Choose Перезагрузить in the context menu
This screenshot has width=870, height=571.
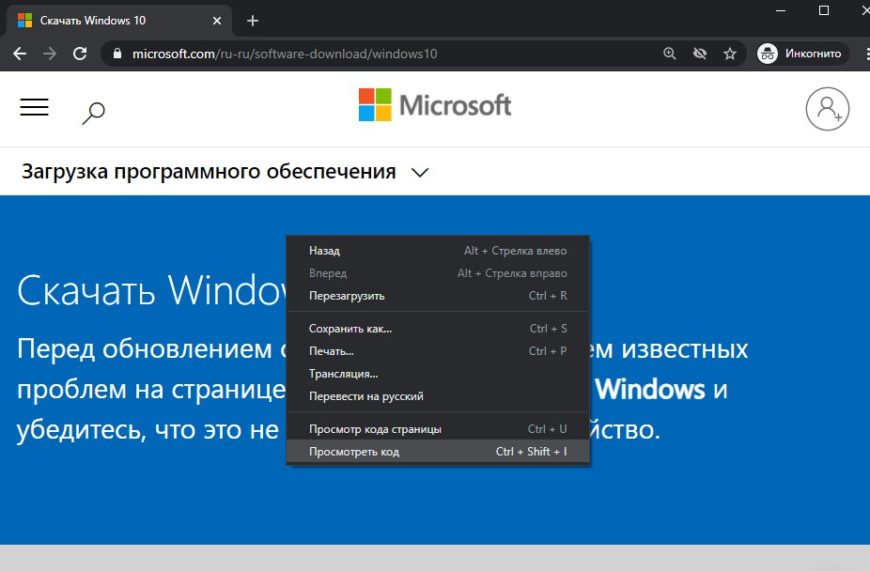[x=438, y=296]
